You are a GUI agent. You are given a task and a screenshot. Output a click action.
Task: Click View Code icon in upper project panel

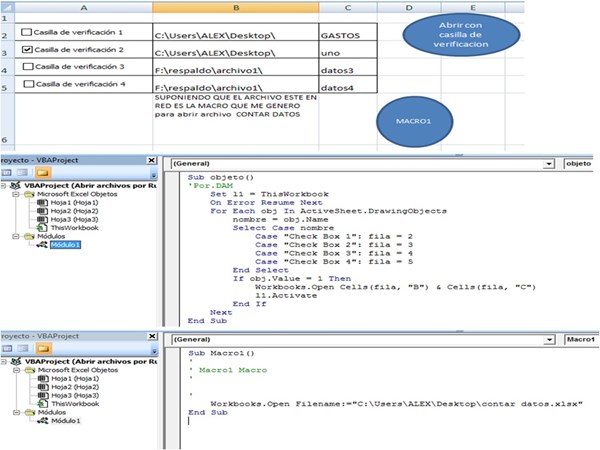(7, 173)
